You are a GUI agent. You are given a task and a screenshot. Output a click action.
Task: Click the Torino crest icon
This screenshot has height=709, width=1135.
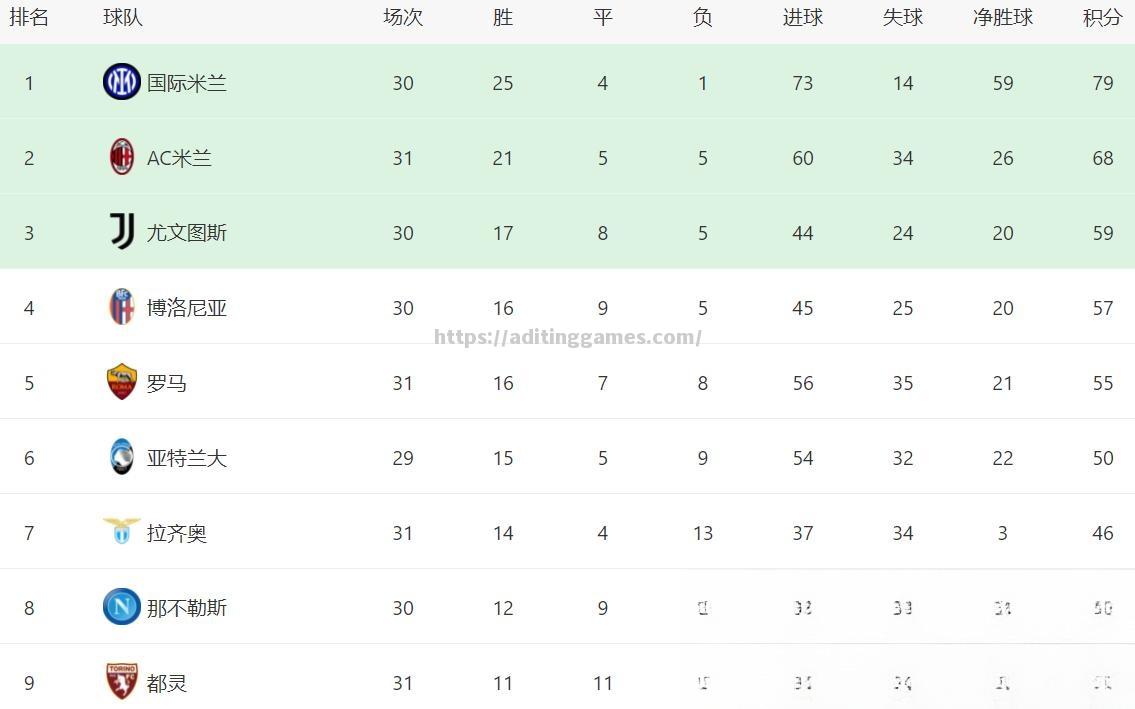pos(122,681)
